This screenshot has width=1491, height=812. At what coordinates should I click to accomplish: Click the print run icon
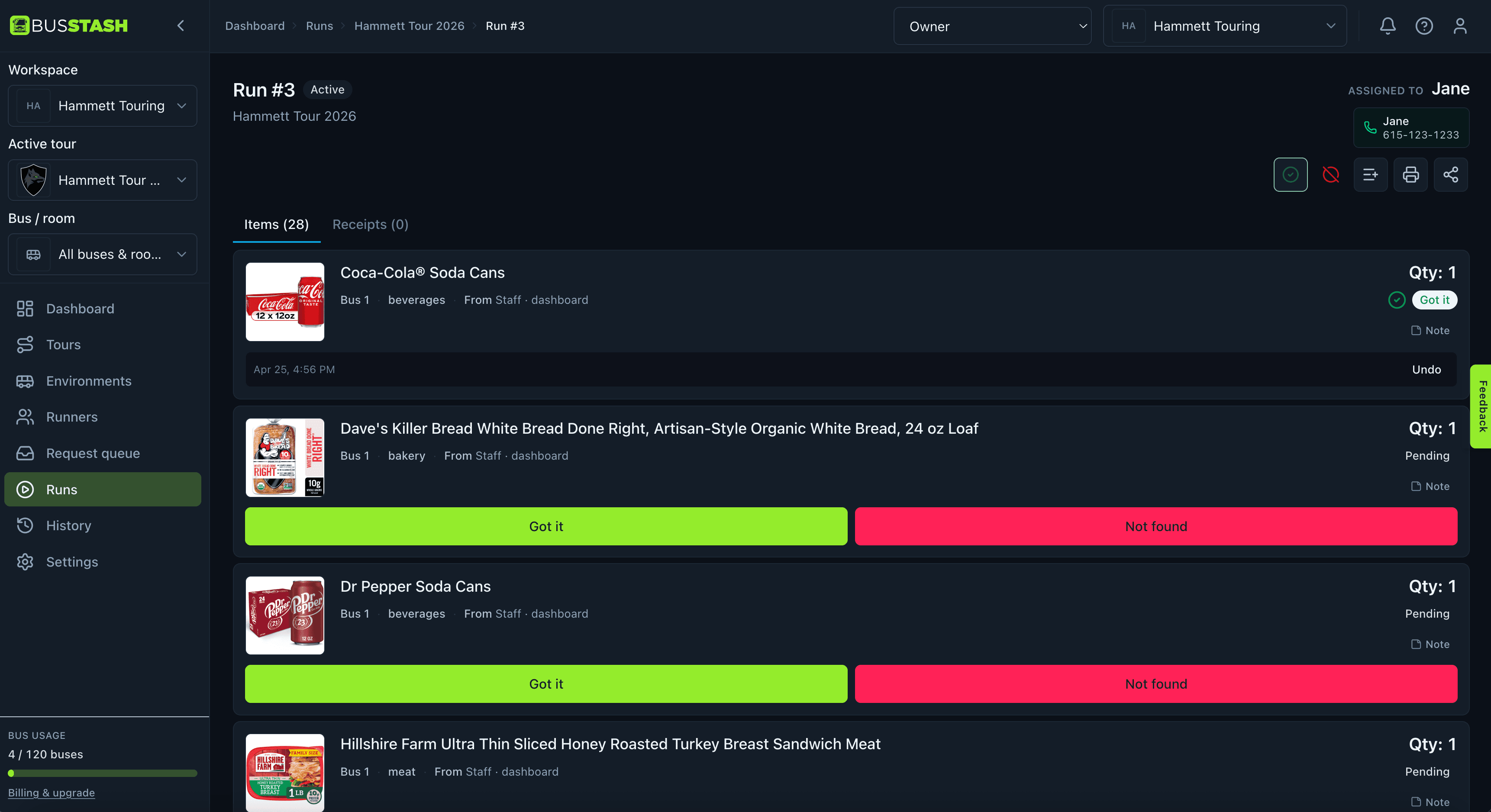[1410, 174]
